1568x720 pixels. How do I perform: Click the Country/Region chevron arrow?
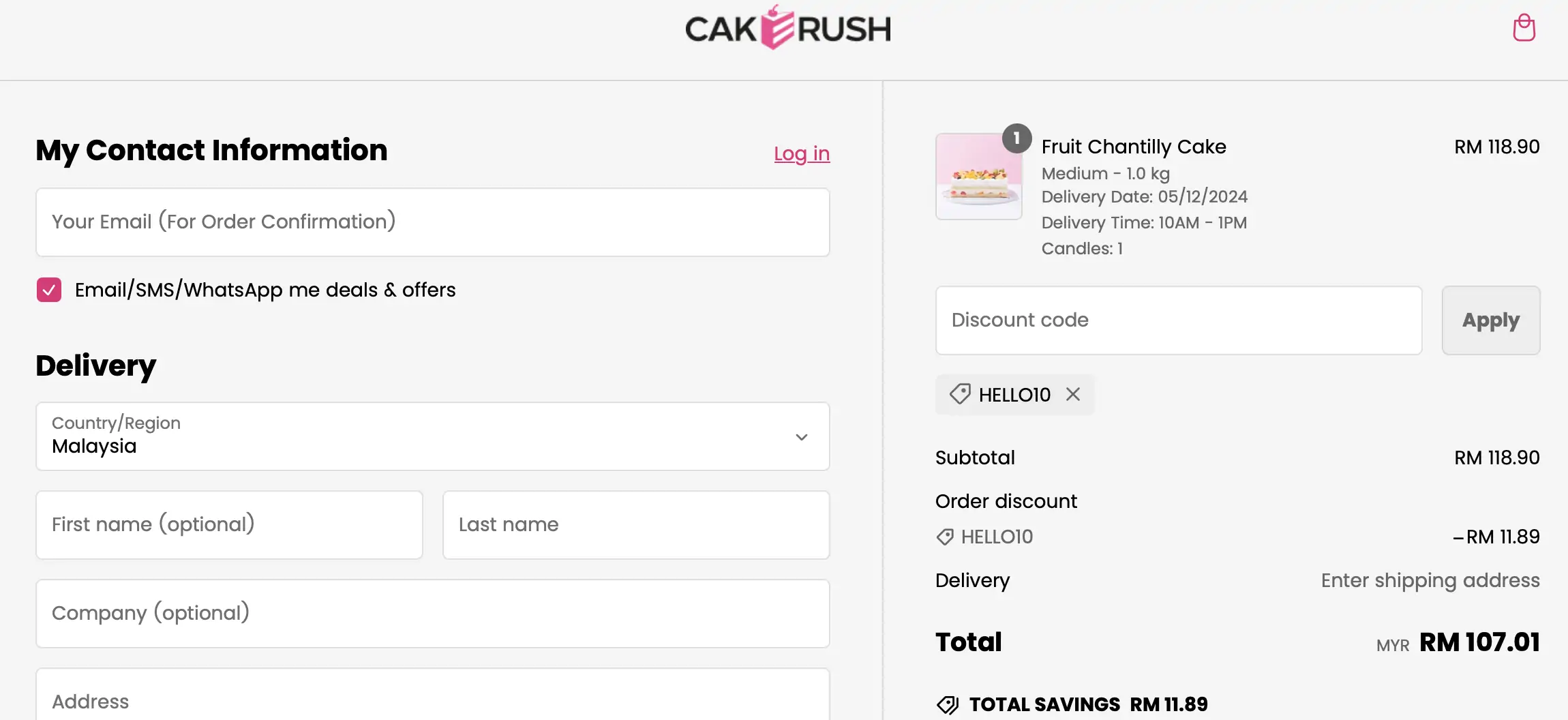802,437
